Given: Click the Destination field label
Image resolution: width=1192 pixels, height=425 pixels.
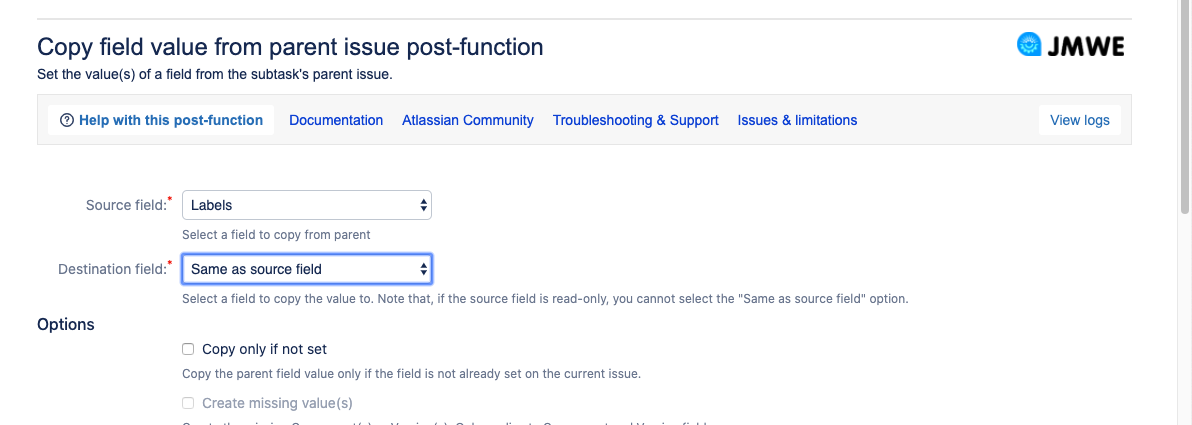Looking at the screenshot, I should (x=113, y=269).
